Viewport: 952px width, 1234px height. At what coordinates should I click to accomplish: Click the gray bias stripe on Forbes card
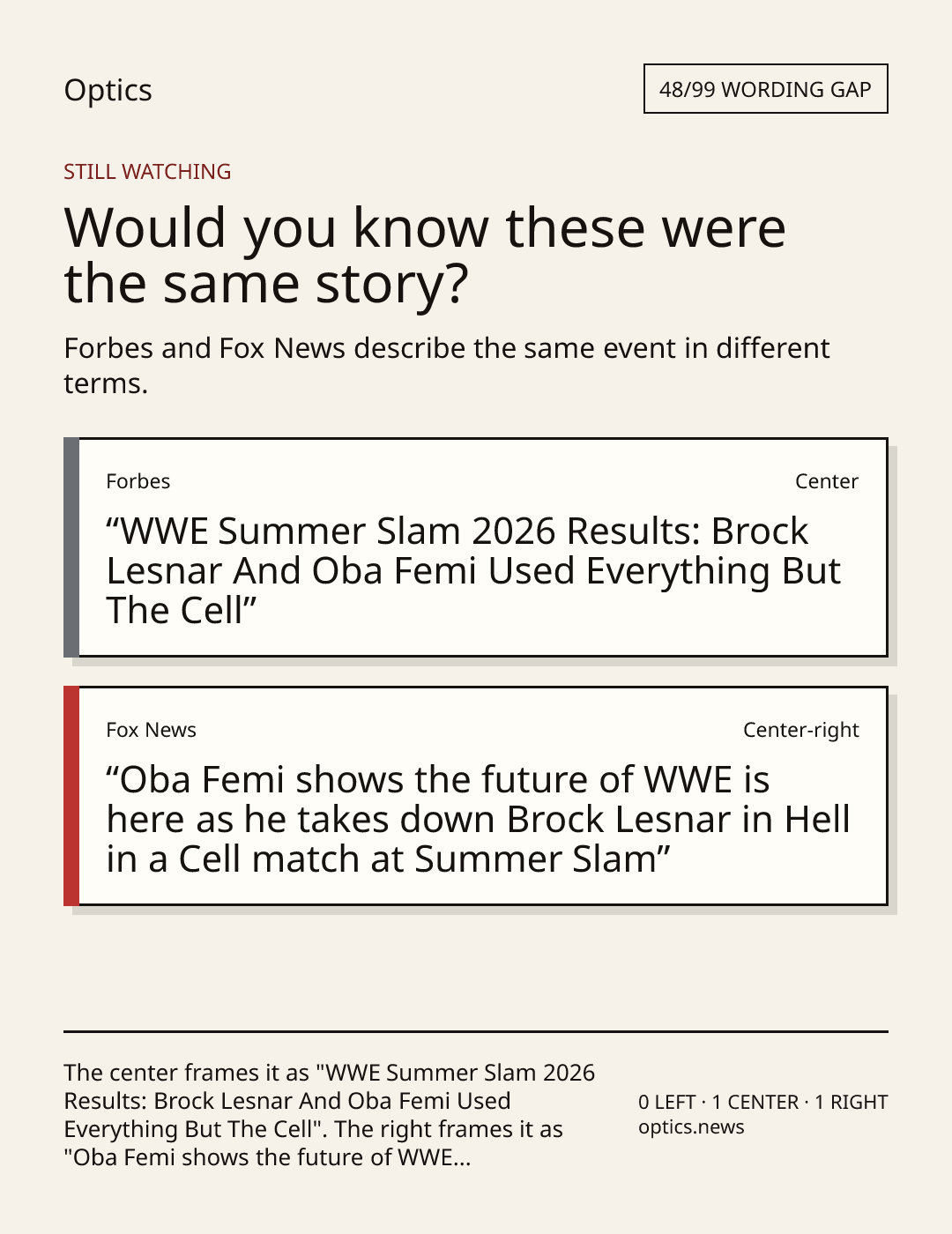[x=71, y=547]
